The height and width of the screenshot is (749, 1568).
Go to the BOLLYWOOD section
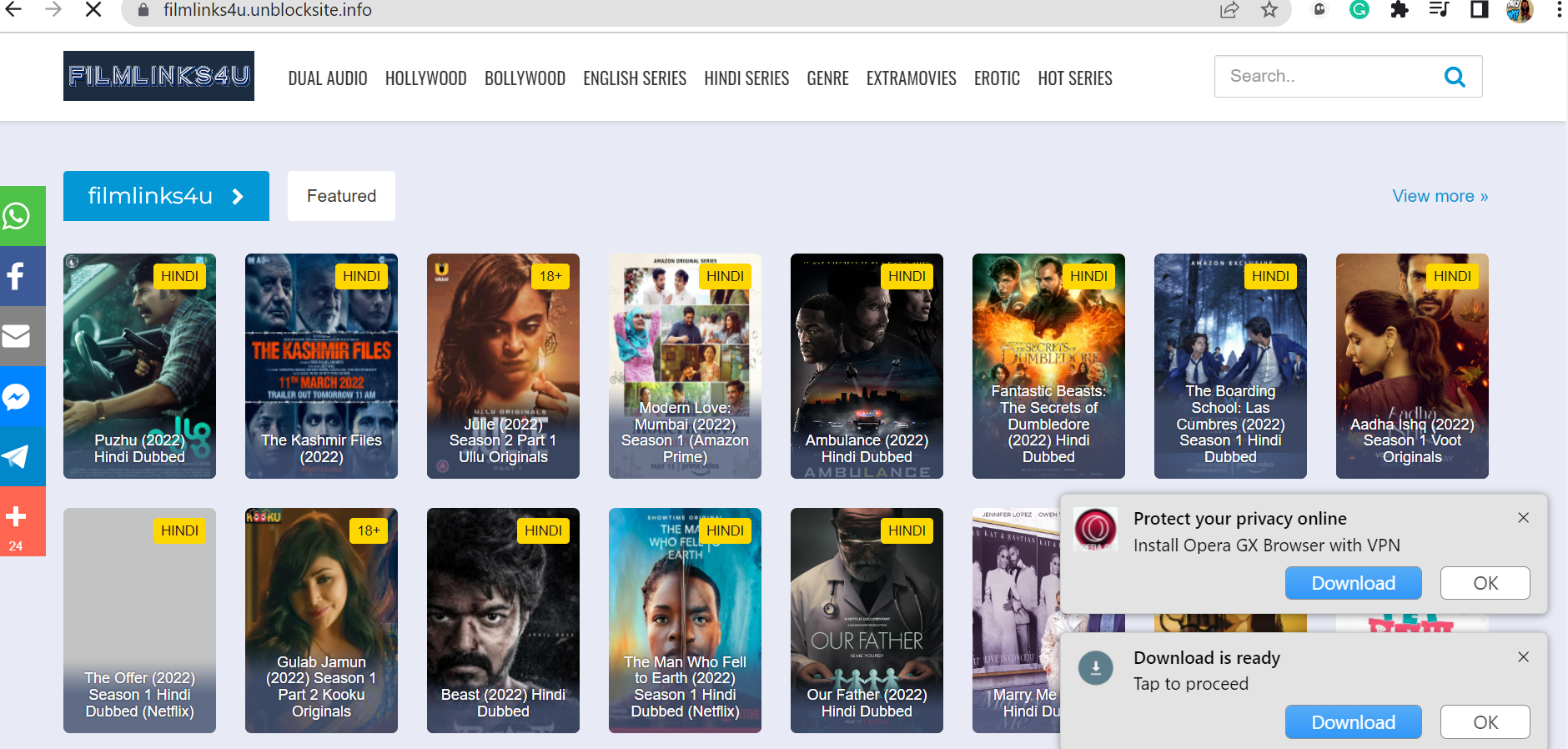pos(525,78)
